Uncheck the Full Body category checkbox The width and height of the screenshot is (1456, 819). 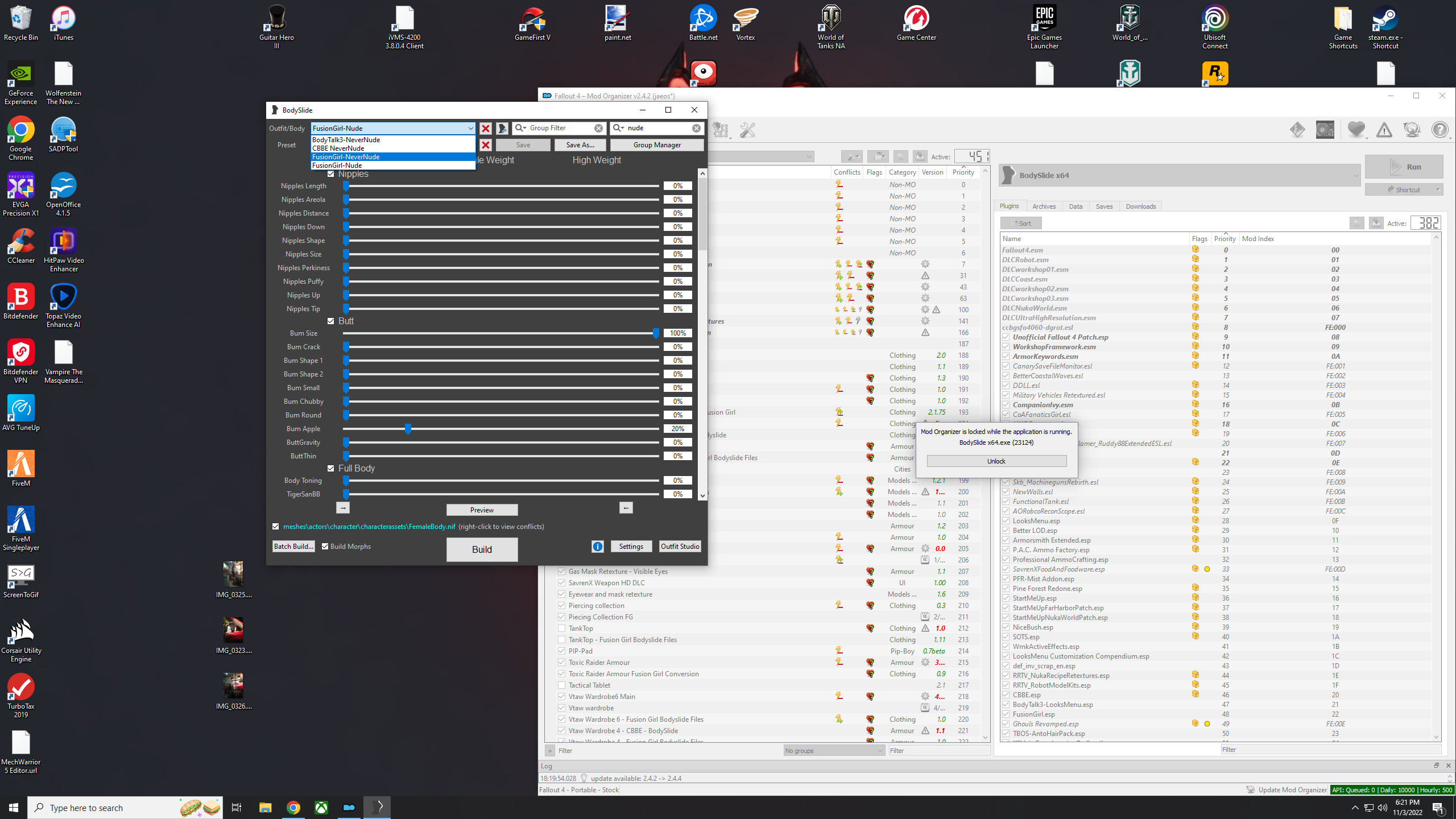tap(331, 469)
